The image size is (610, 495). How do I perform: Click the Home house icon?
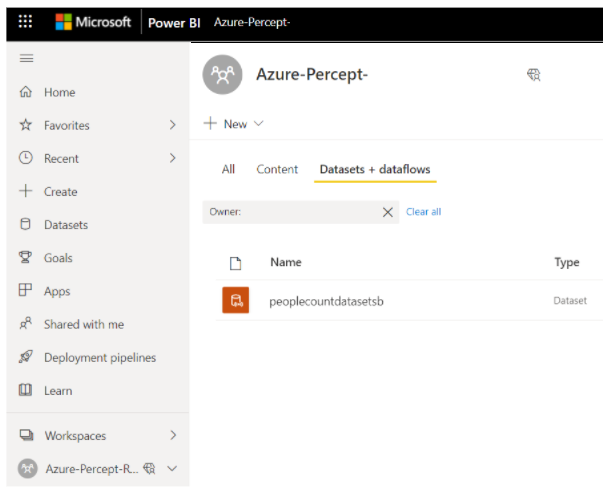[26, 92]
